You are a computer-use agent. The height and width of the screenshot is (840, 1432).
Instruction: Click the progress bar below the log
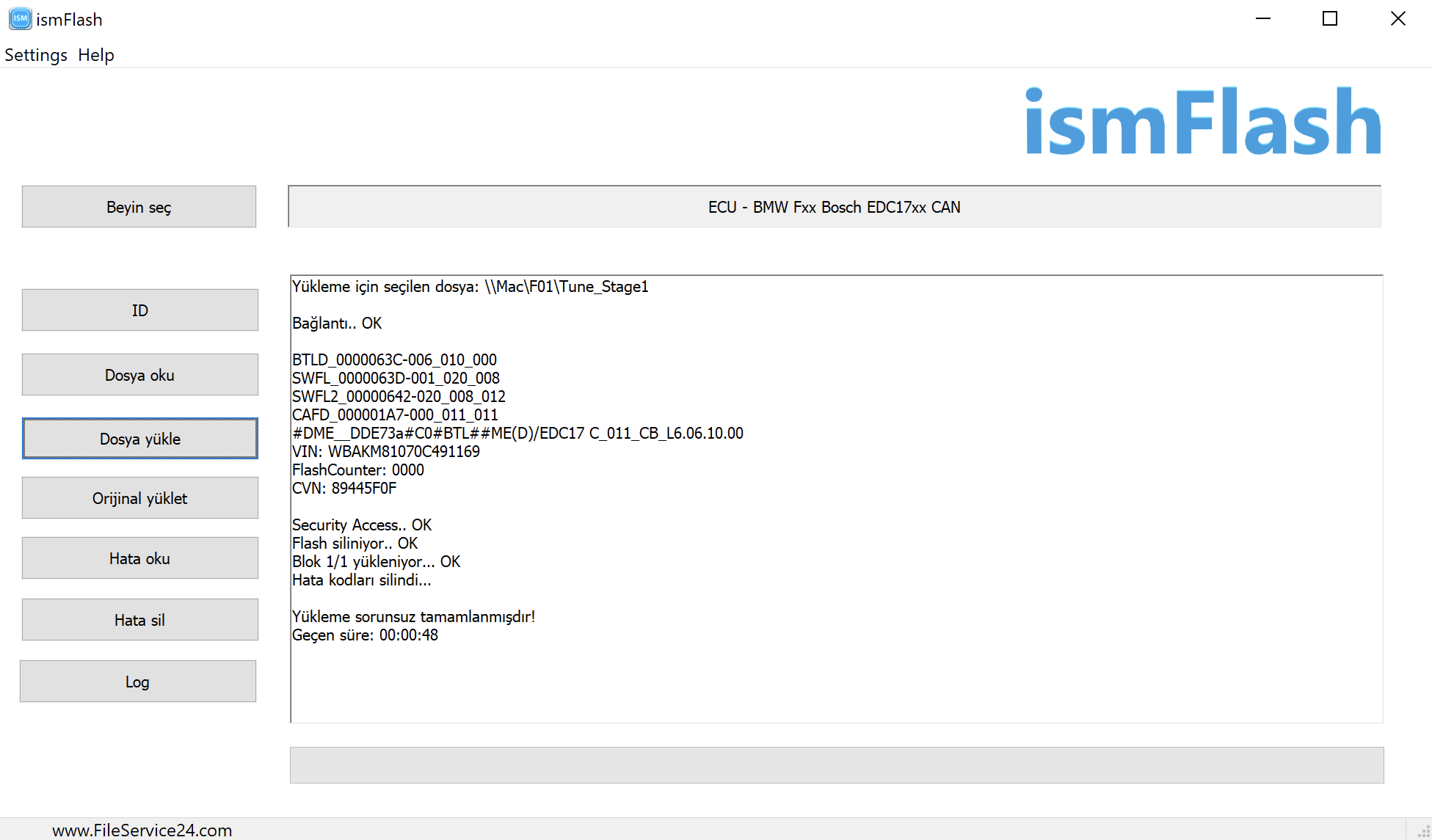pos(837,765)
